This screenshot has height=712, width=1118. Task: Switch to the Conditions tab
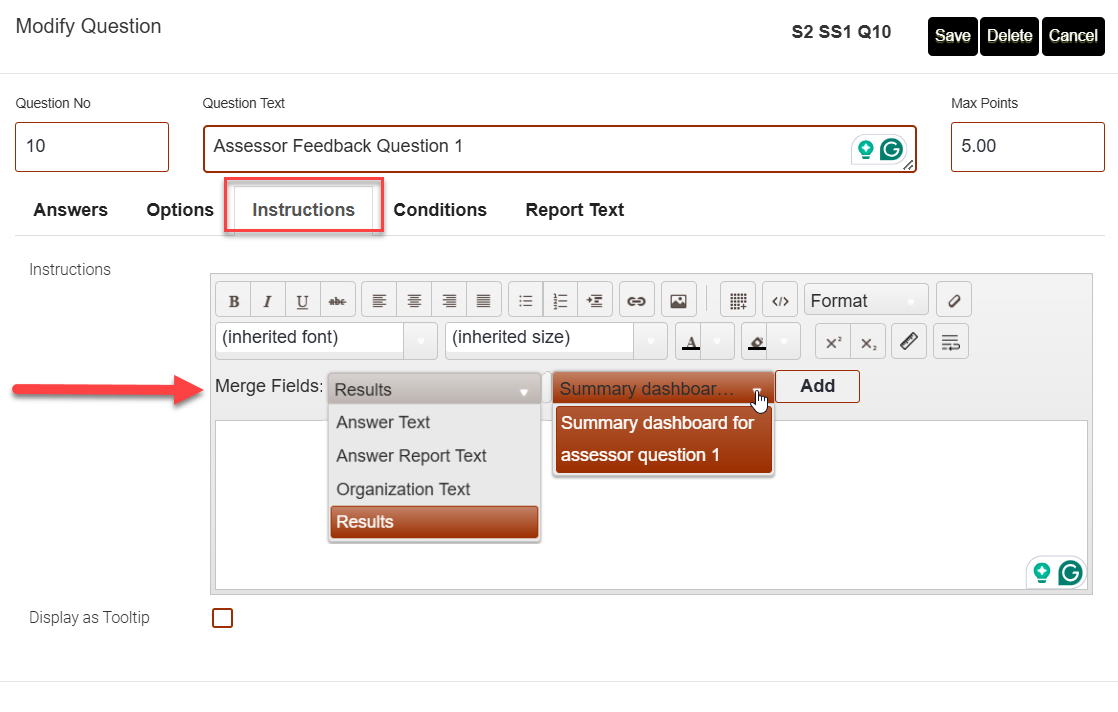(440, 210)
